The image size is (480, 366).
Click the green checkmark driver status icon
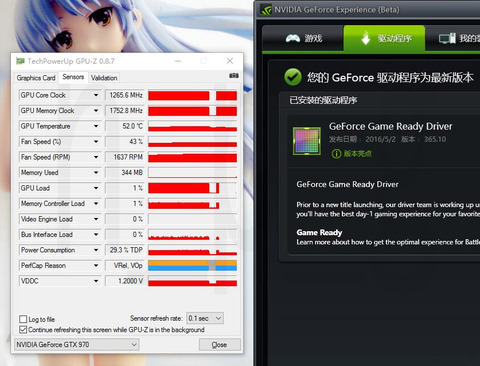[293, 77]
